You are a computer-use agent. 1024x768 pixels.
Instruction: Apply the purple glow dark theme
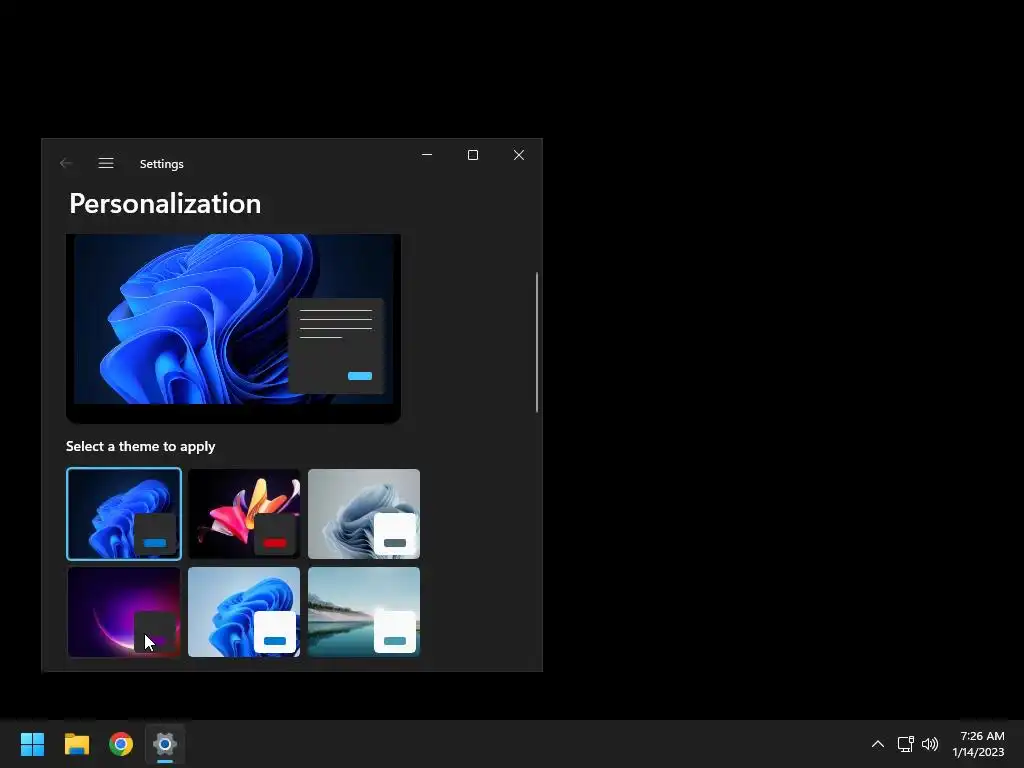pyautogui.click(x=124, y=612)
